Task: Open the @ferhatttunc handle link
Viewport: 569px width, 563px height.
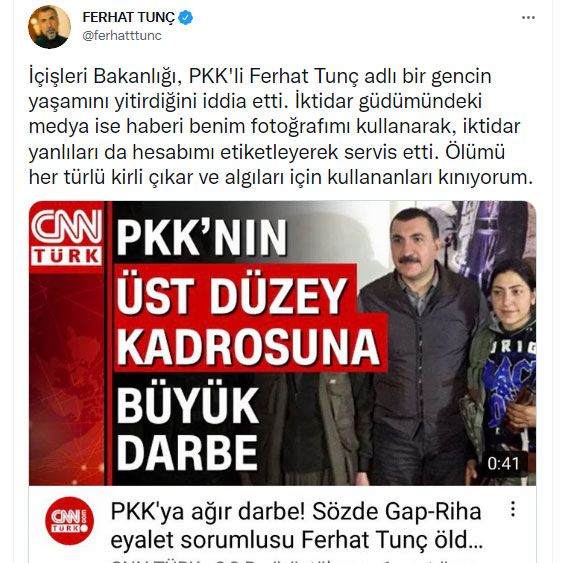Action: 122,36
